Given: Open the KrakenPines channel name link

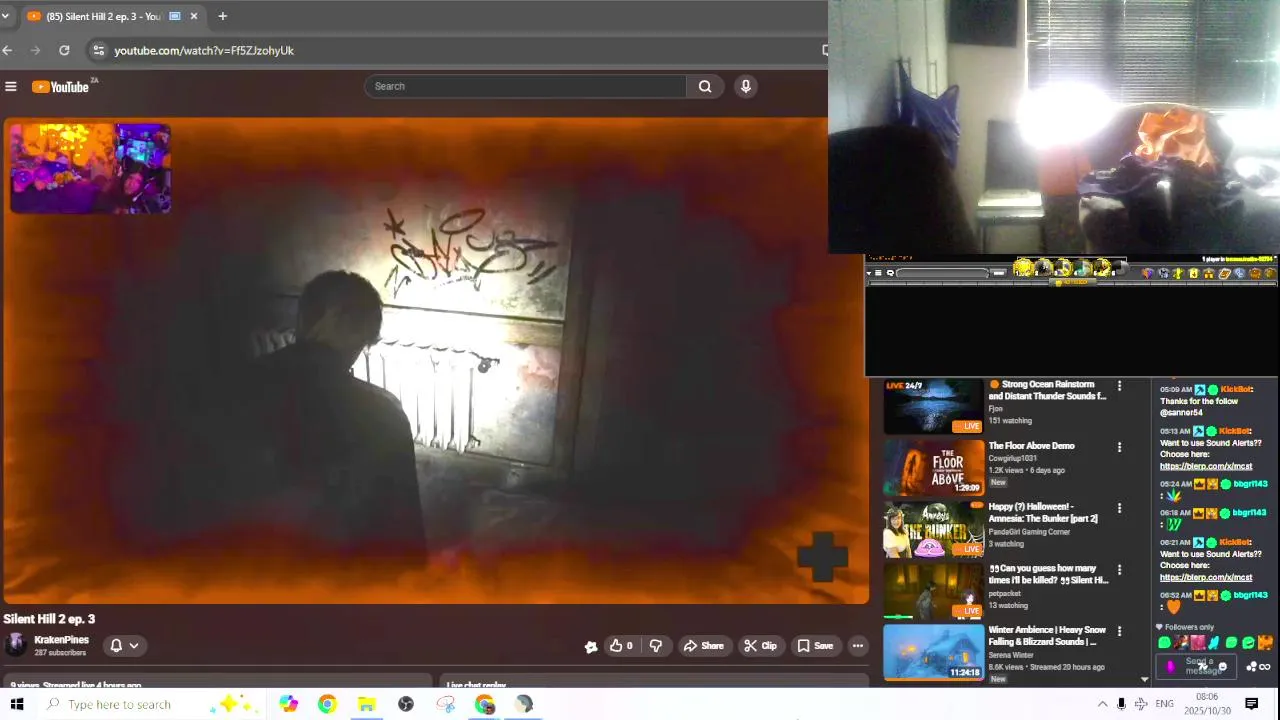Looking at the screenshot, I should [62, 640].
